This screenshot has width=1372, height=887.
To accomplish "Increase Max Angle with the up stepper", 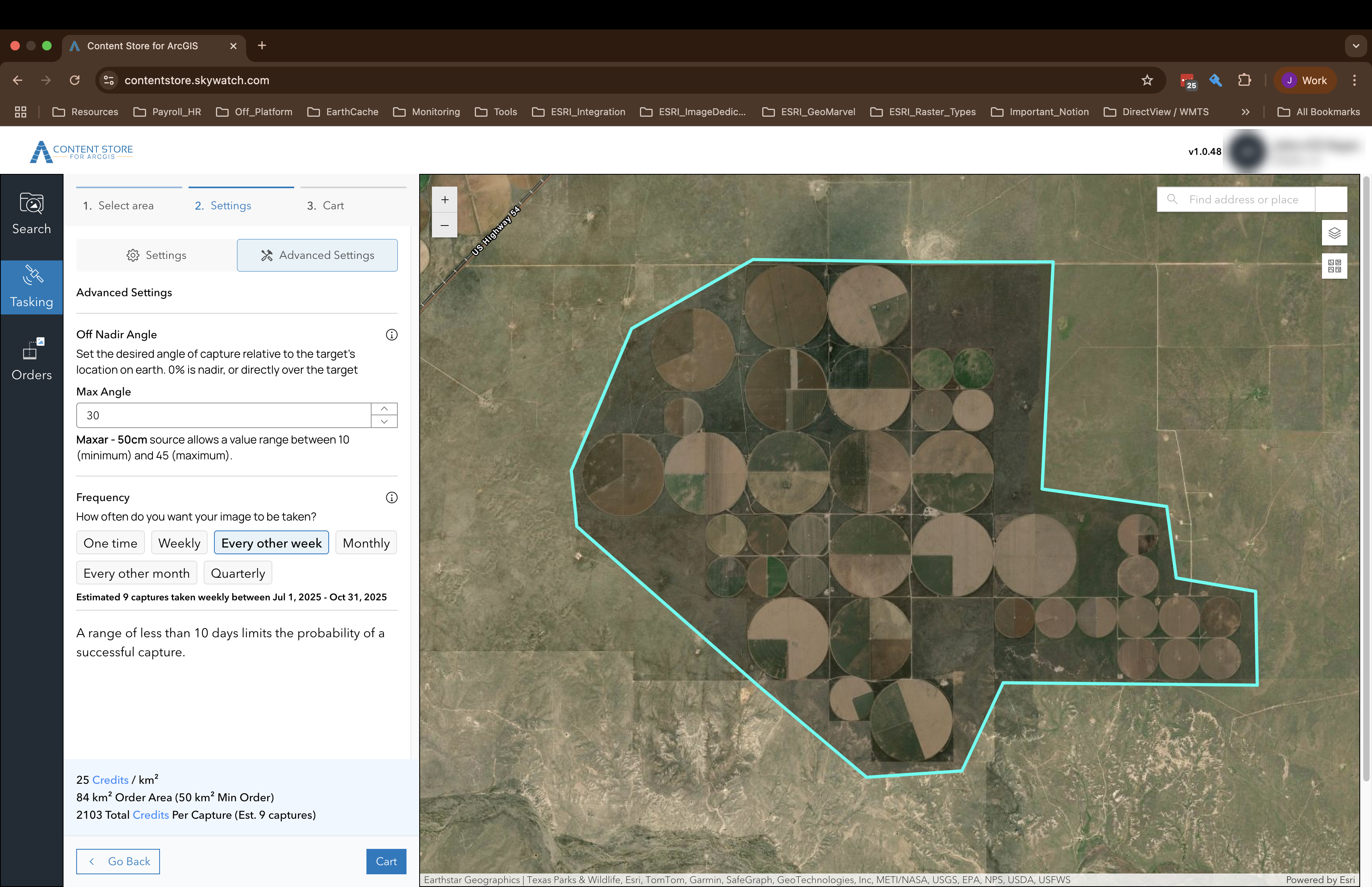I will click(383, 409).
